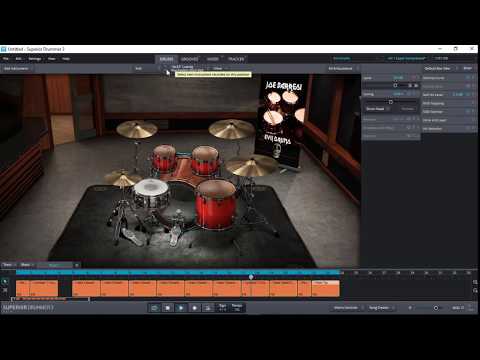This screenshot has width=480, height=360.
Task: Choose the select tool on the song track
Action: coord(5,282)
